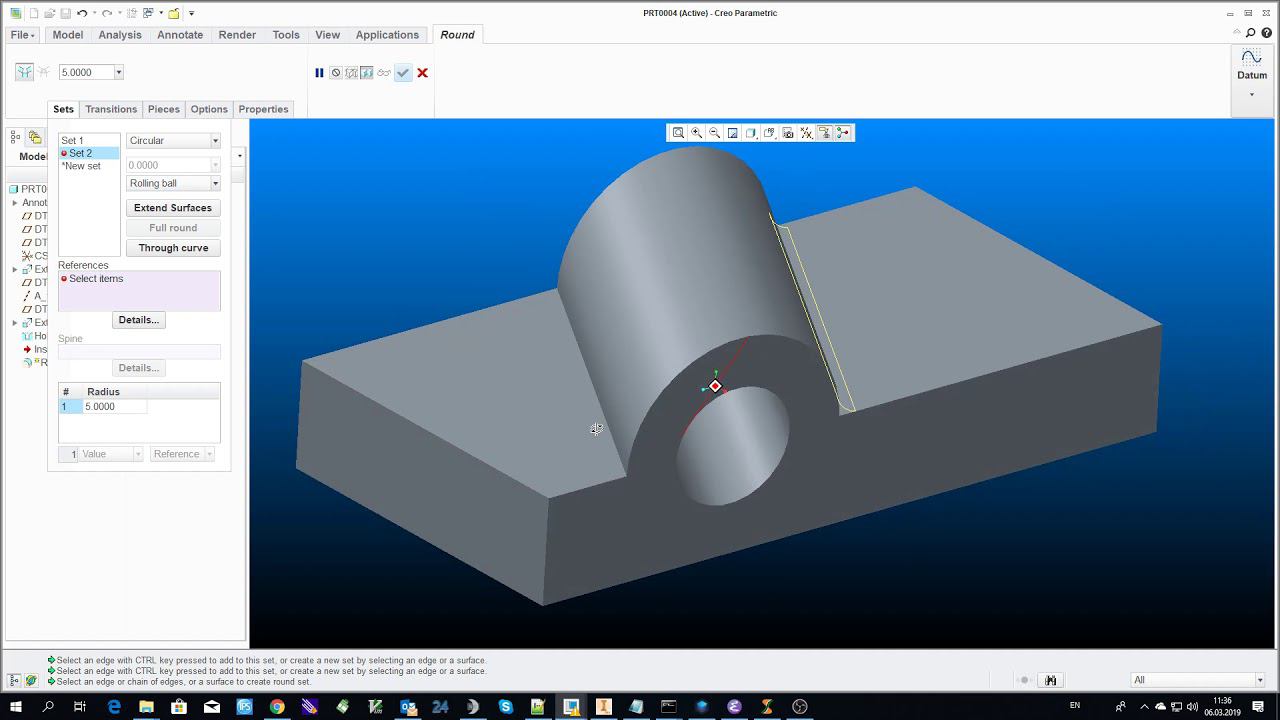
Task: Click the Zoom In magnifier icon
Action: point(696,133)
